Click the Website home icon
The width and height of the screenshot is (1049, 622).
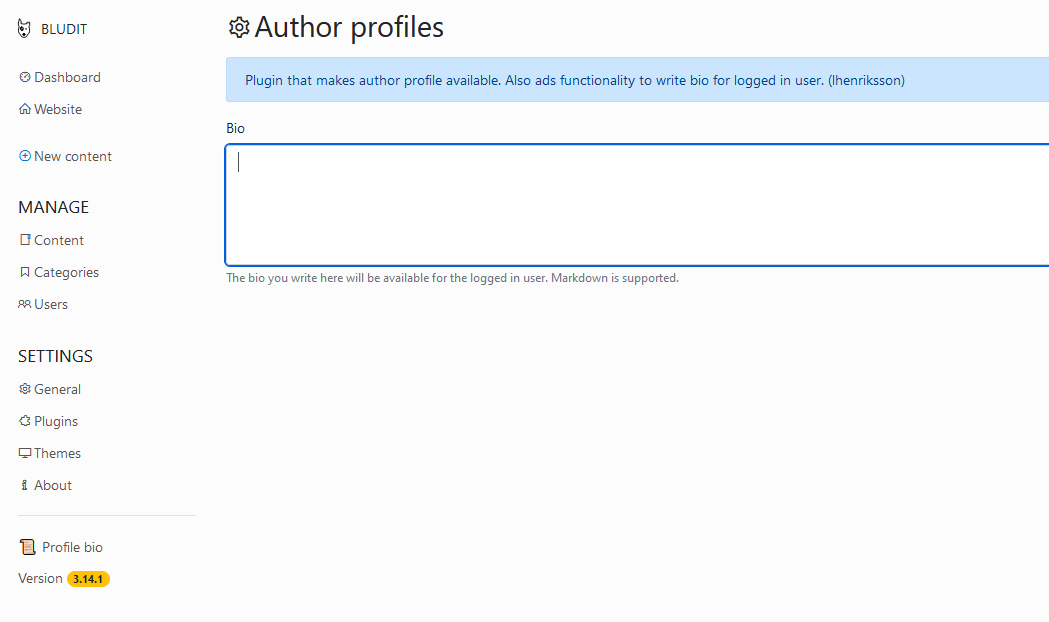[x=23, y=109]
